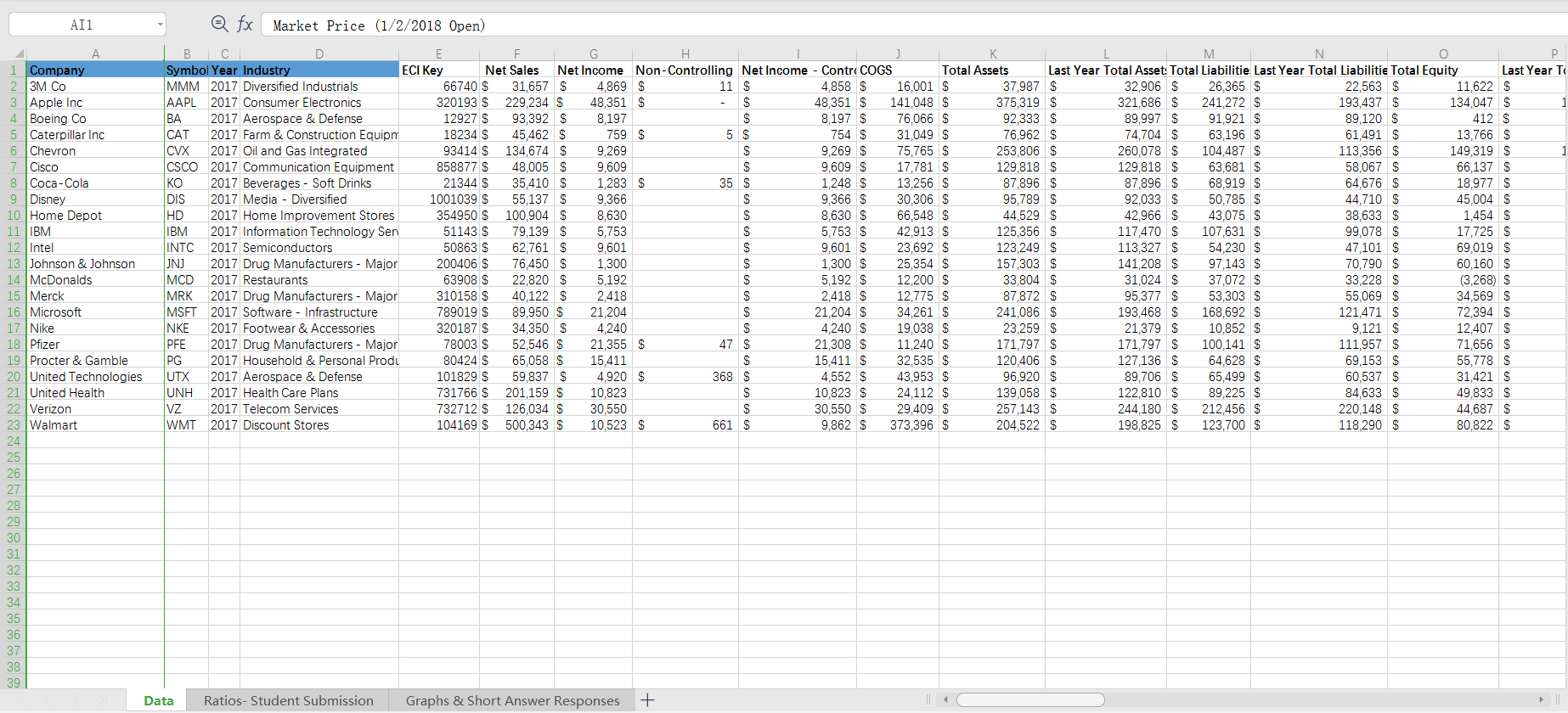1568x713 pixels.
Task: Select the United Technologies cell
Action: point(95,376)
